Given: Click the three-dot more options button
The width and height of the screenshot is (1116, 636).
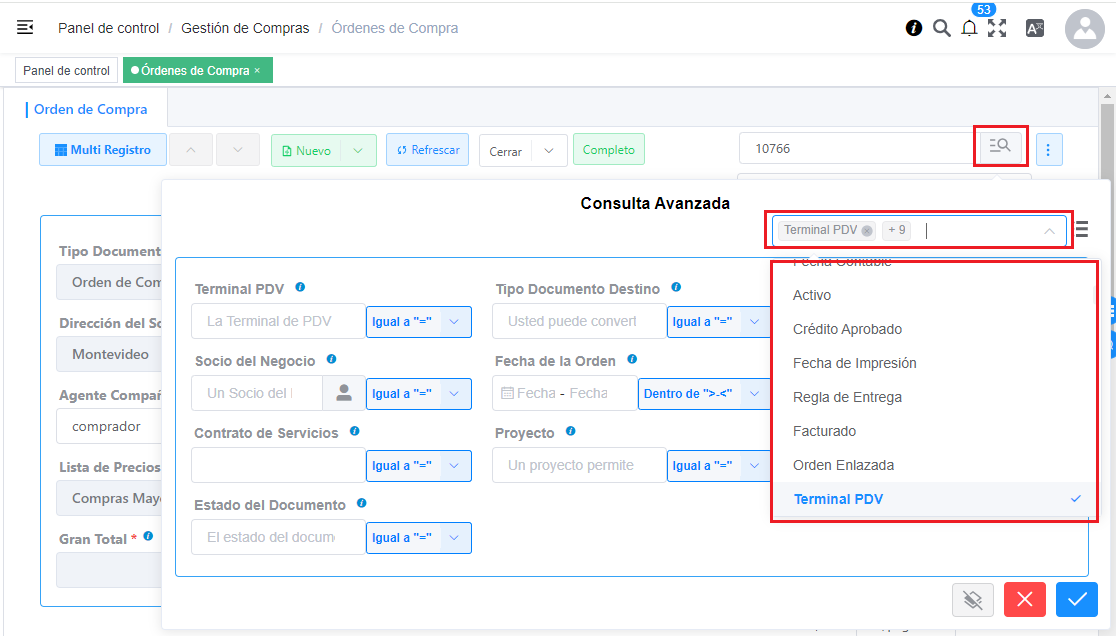Looking at the screenshot, I should coord(1048,150).
